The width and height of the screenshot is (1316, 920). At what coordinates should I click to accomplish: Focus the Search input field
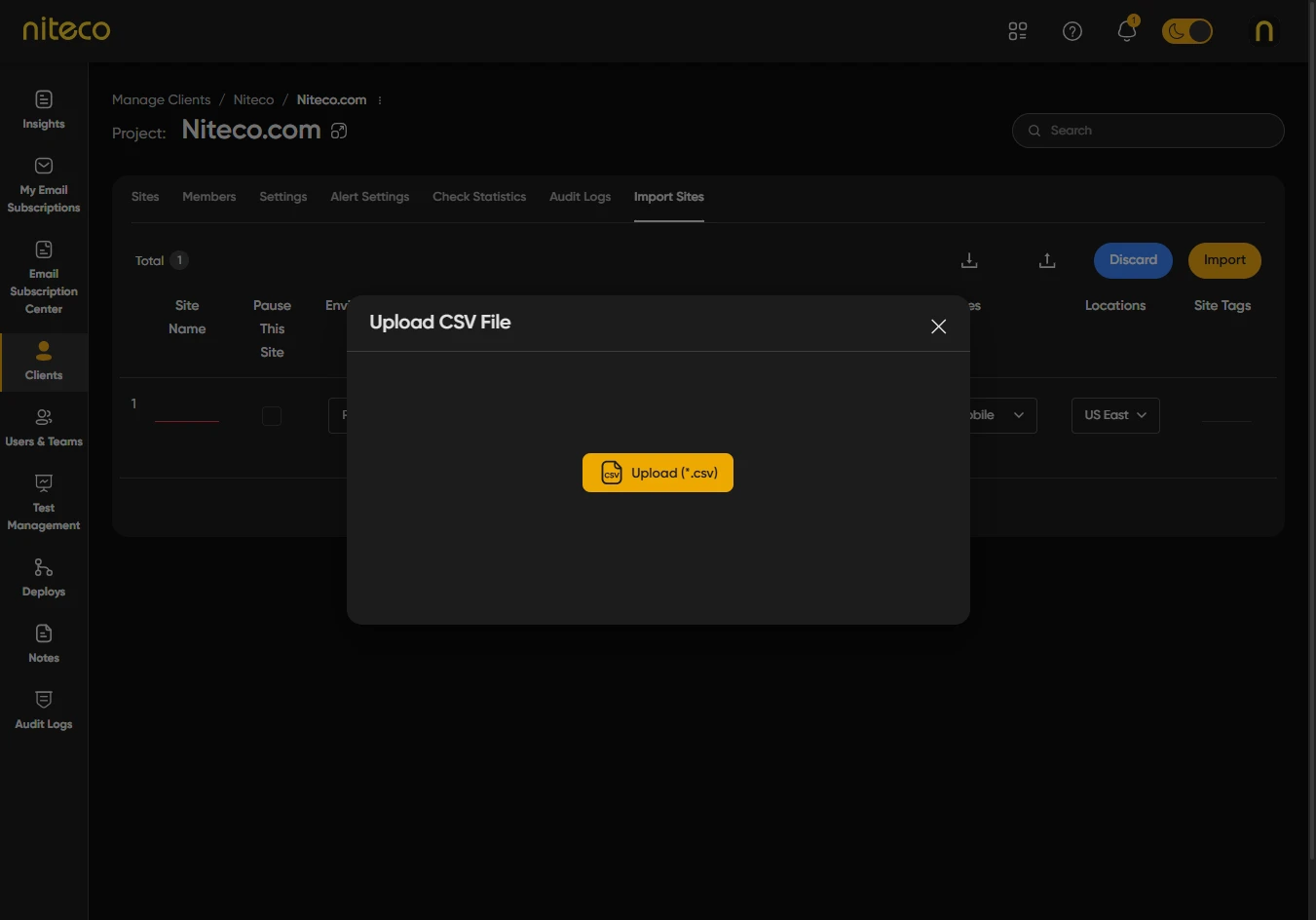point(1148,131)
